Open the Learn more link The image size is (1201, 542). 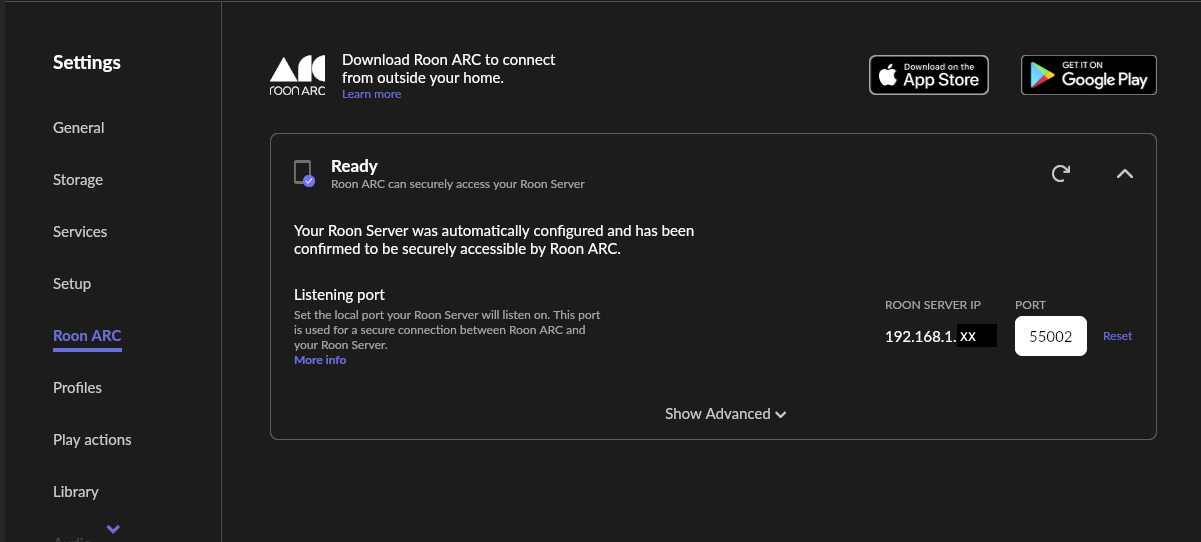click(x=371, y=94)
